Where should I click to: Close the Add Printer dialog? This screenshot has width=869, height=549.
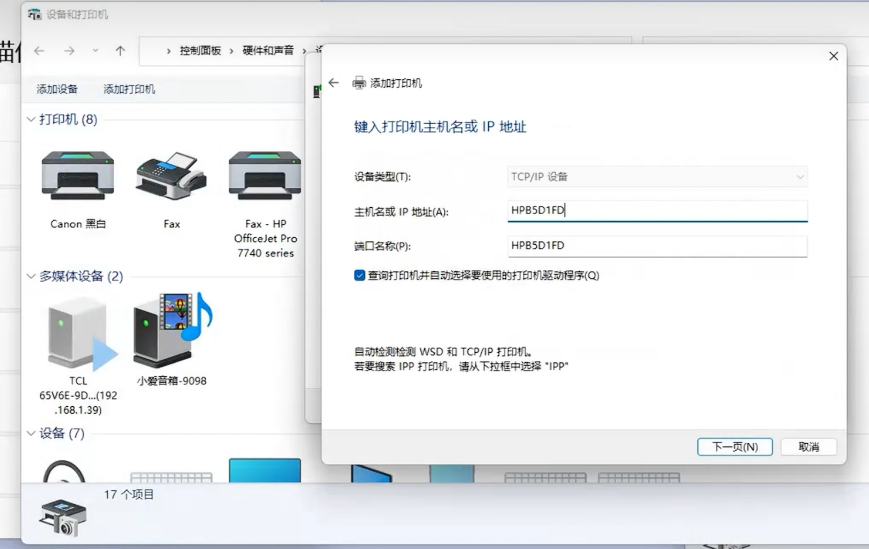[834, 56]
